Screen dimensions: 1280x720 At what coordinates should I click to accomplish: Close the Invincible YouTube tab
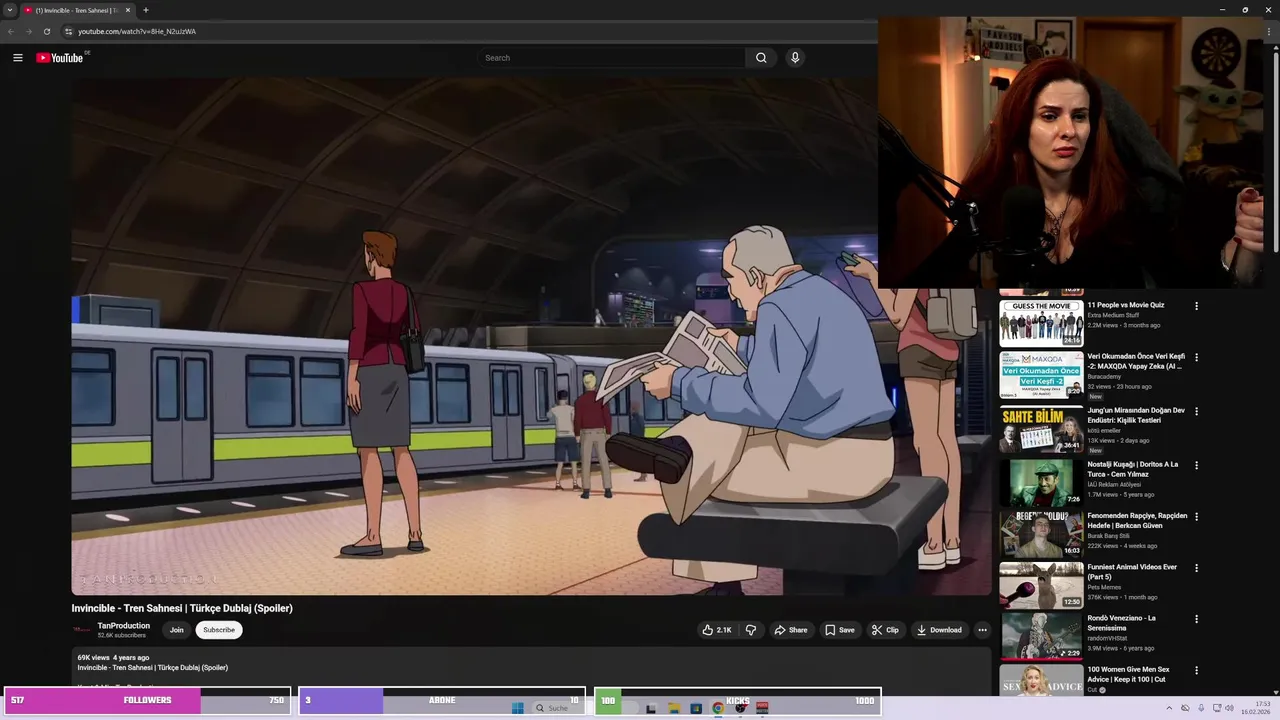click(x=128, y=10)
